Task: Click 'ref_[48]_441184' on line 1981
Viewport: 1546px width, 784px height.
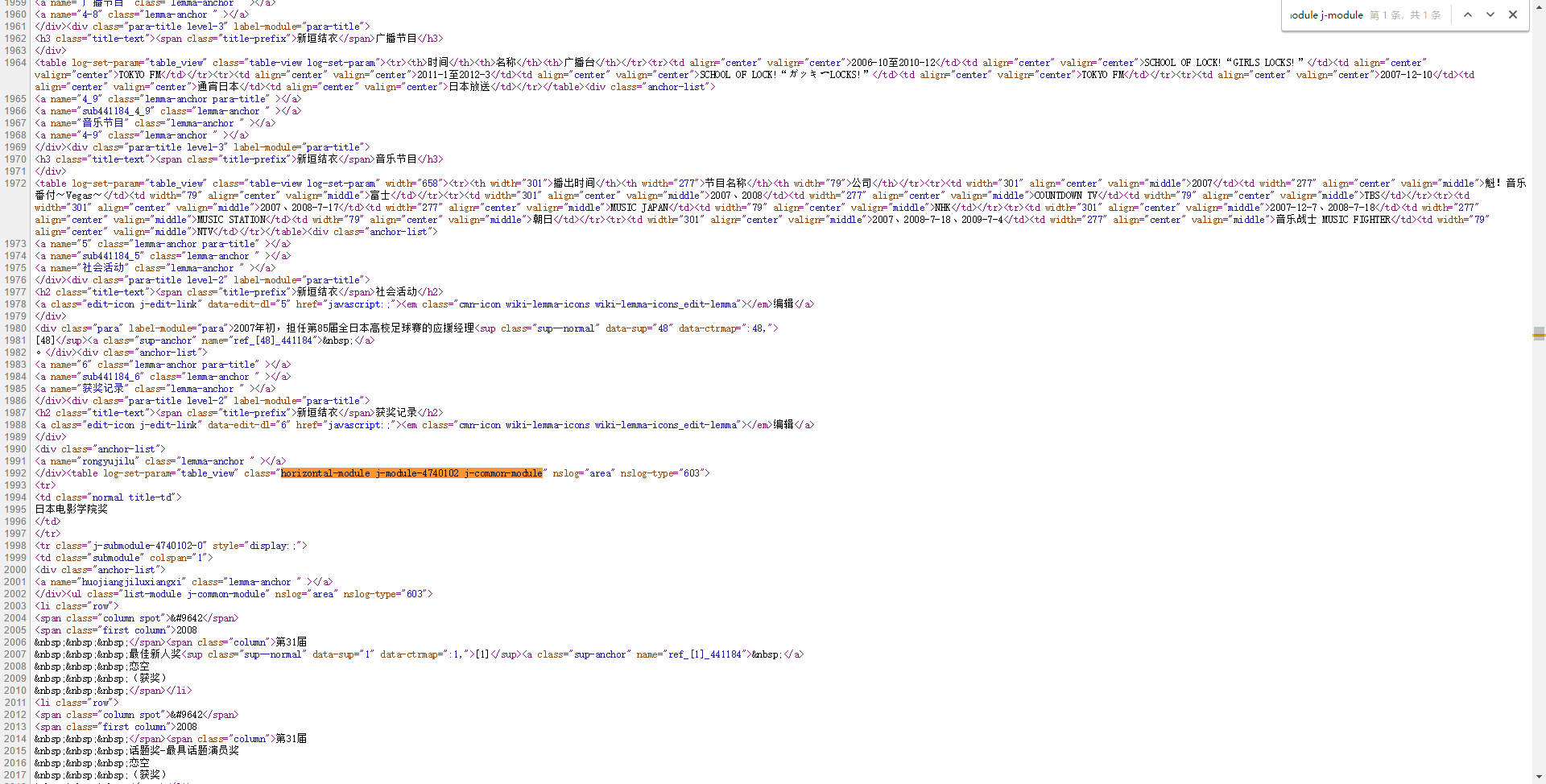Action: click(x=273, y=340)
